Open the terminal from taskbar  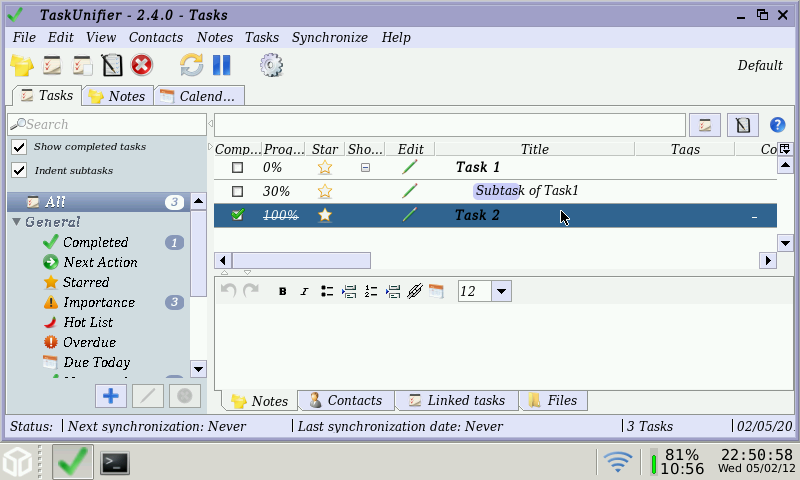[114, 463]
